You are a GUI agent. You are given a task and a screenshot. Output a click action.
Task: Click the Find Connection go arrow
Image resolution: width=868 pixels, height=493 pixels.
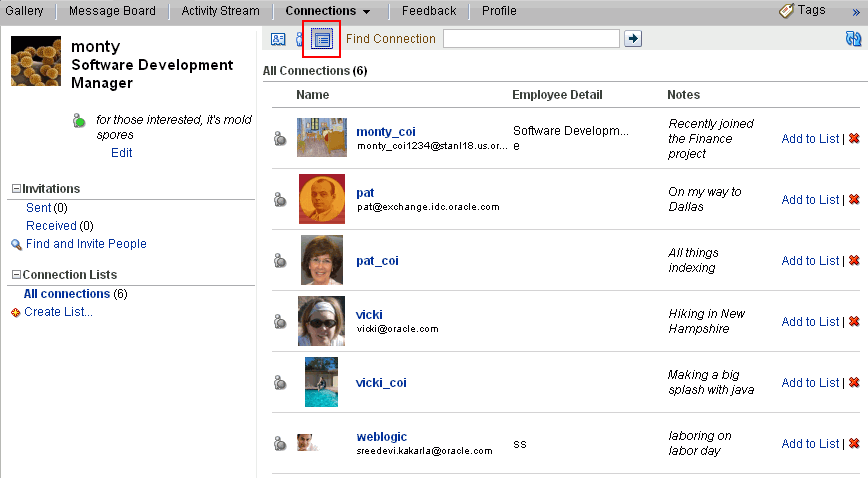(633, 39)
